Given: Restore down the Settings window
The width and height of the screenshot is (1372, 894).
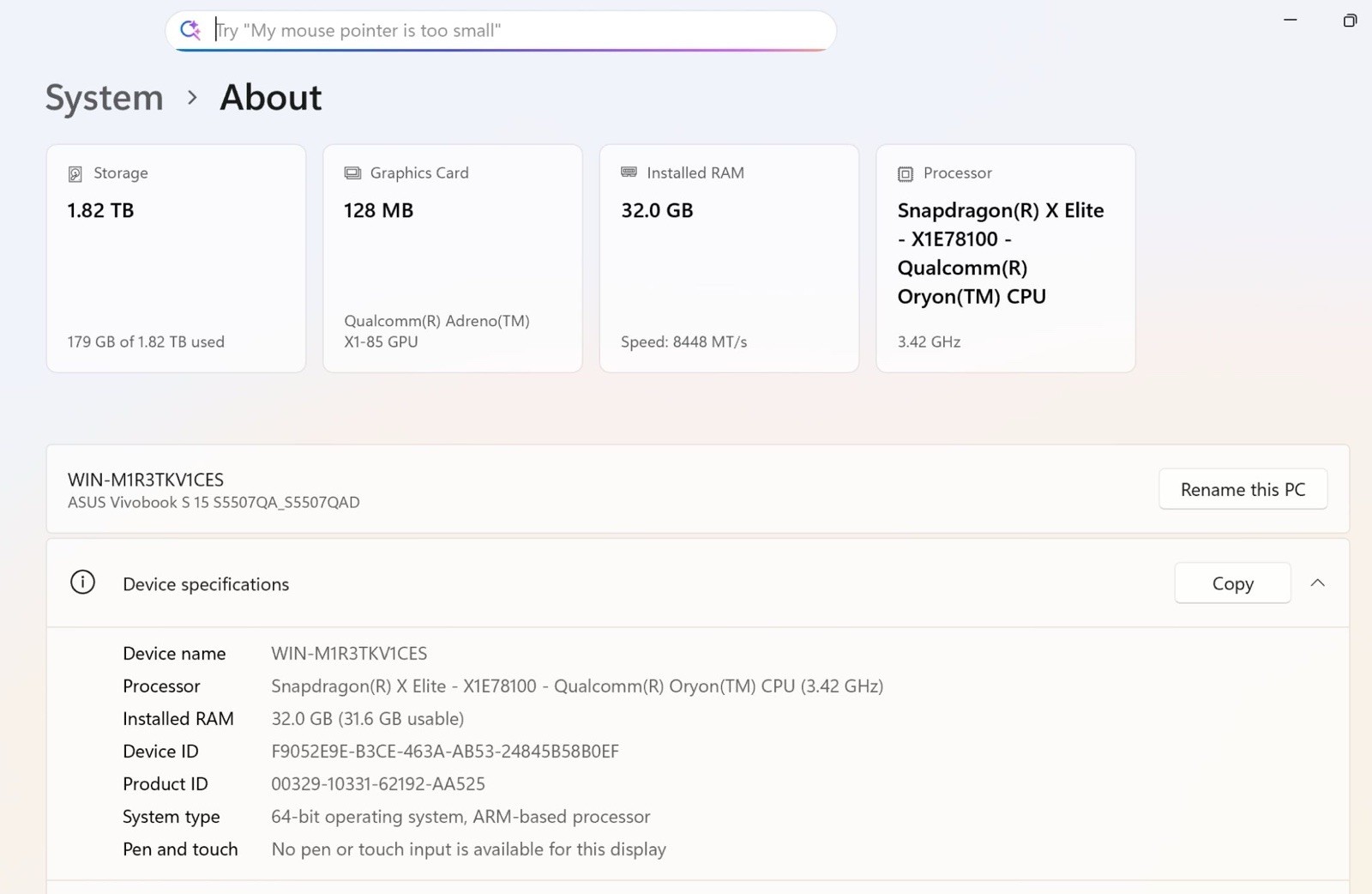Looking at the screenshot, I should click(x=1350, y=20).
